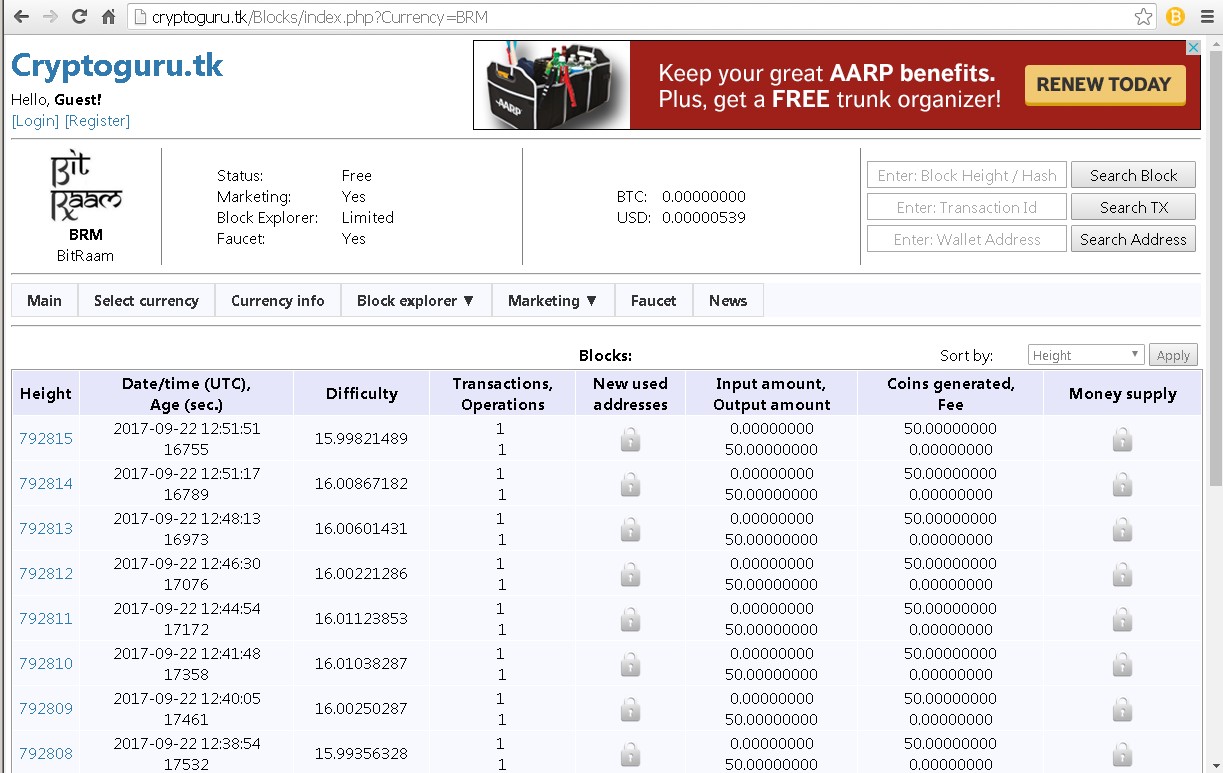The width and height of the screenshot is (1223, 773).
Task: Click the Height column header
Action: 46,393
